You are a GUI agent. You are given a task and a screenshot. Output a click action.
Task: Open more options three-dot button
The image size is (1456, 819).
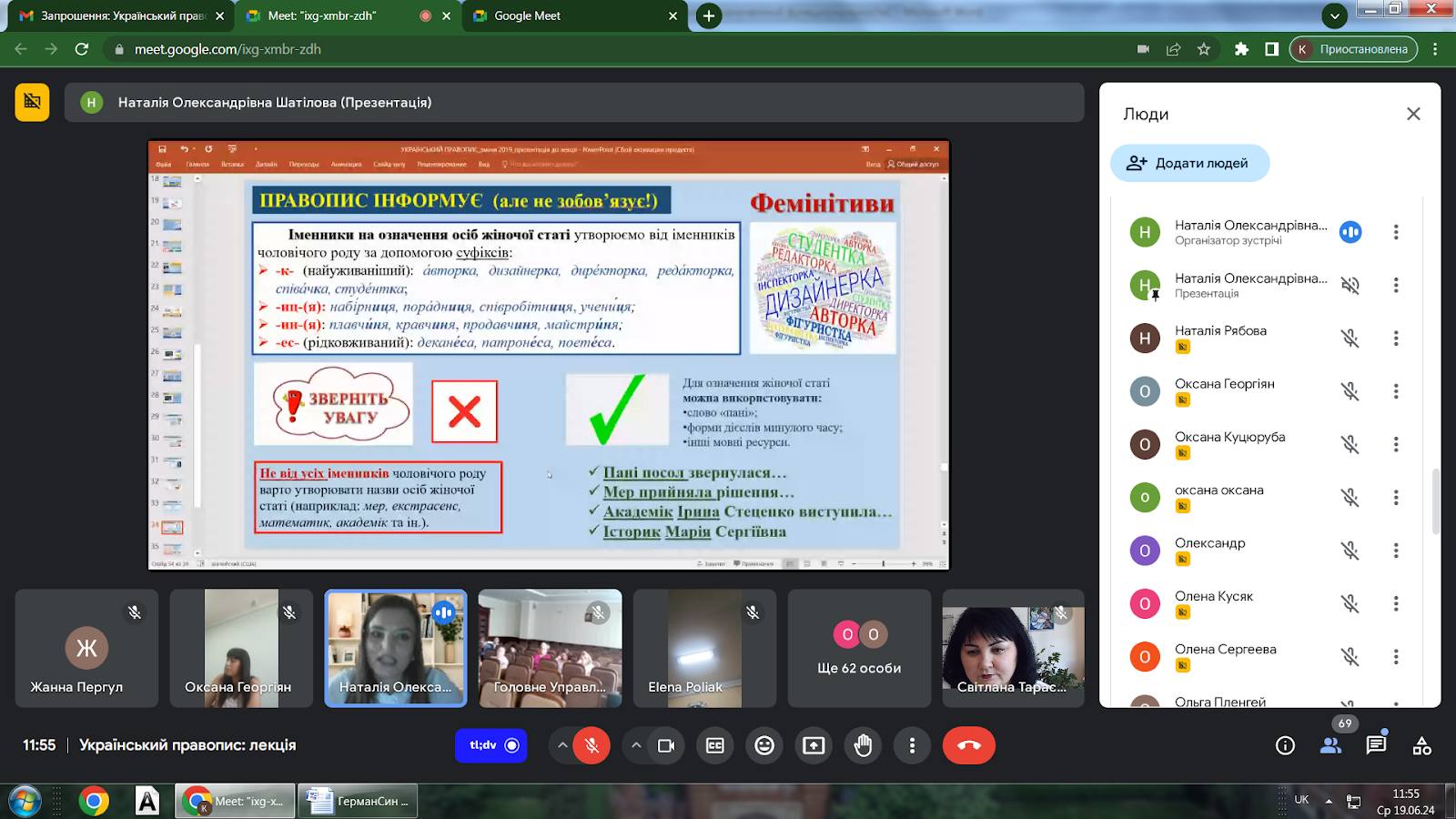pos(912,745)
